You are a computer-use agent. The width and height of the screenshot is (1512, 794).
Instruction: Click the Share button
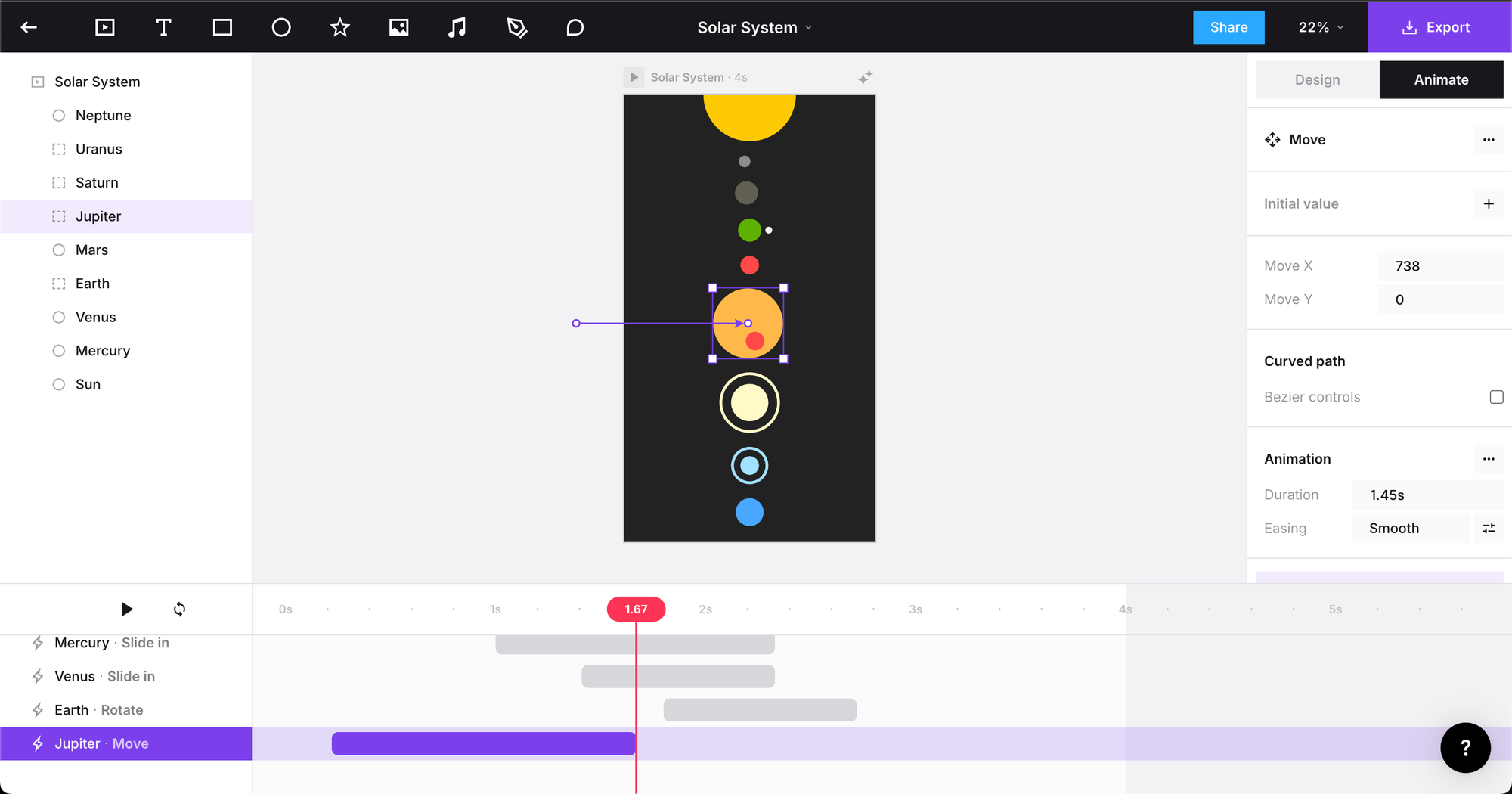click(x=1228, y=28)
